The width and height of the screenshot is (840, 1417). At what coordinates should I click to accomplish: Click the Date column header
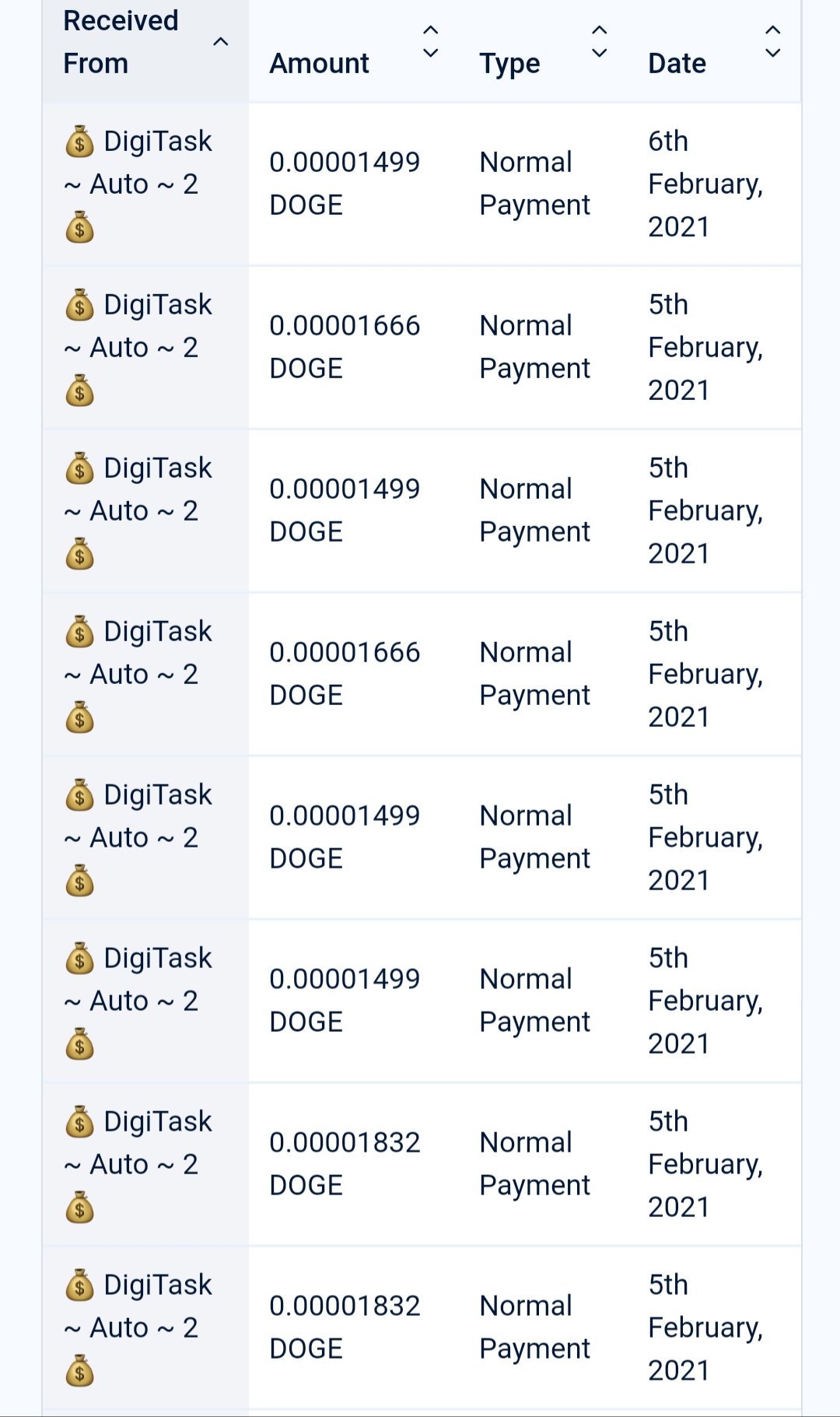[677, 63]
